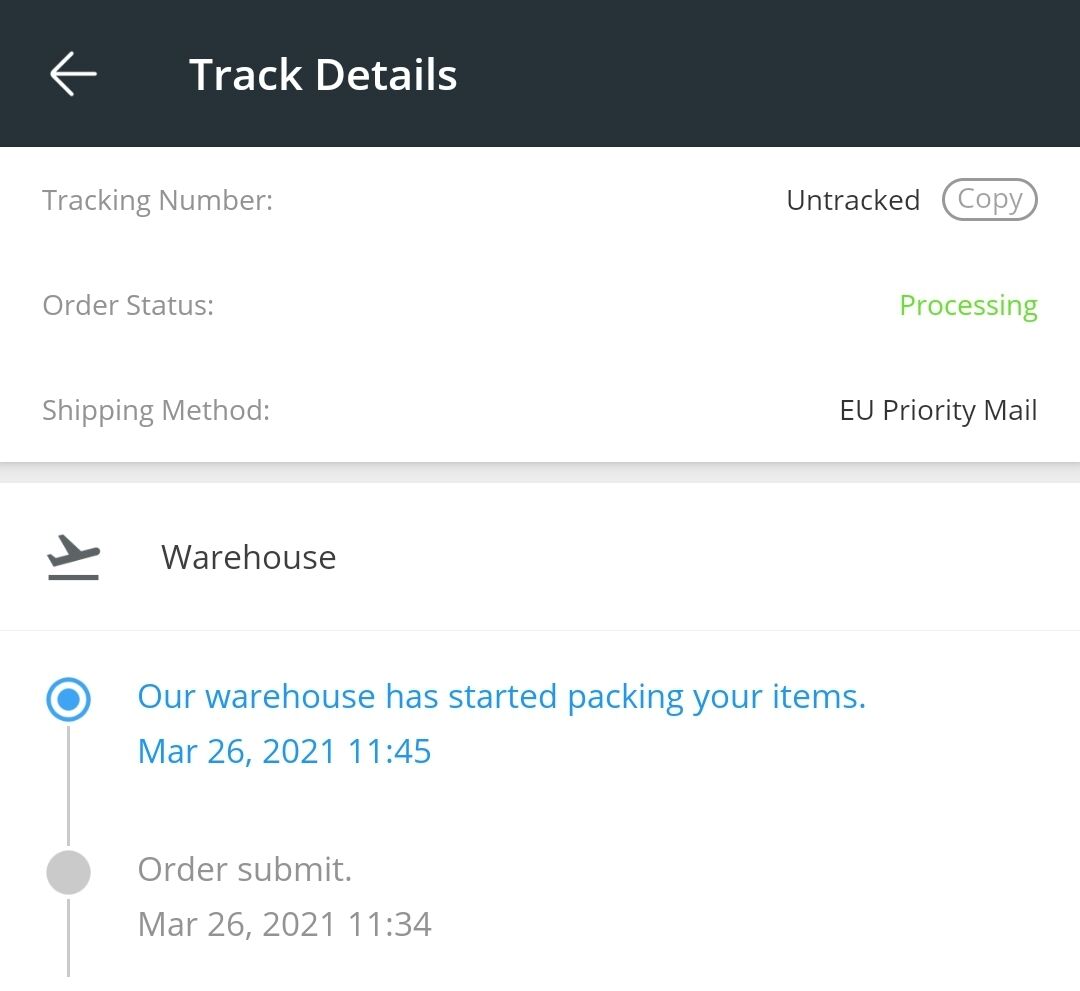Viewport: 1080px width, 991px height.
Task: Copy the tracking number
Action: coord(990,200)
